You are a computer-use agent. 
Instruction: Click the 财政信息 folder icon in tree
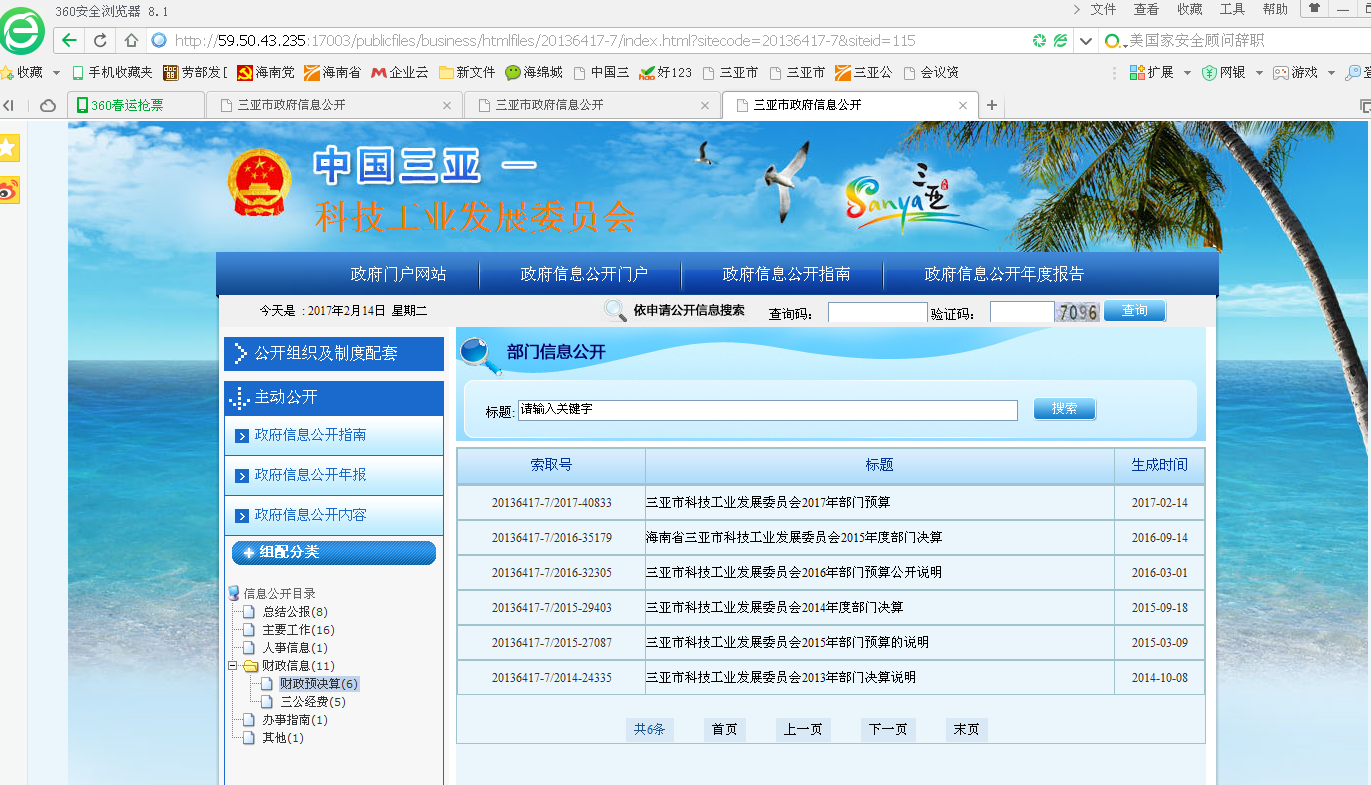click(x=250, y=666)
